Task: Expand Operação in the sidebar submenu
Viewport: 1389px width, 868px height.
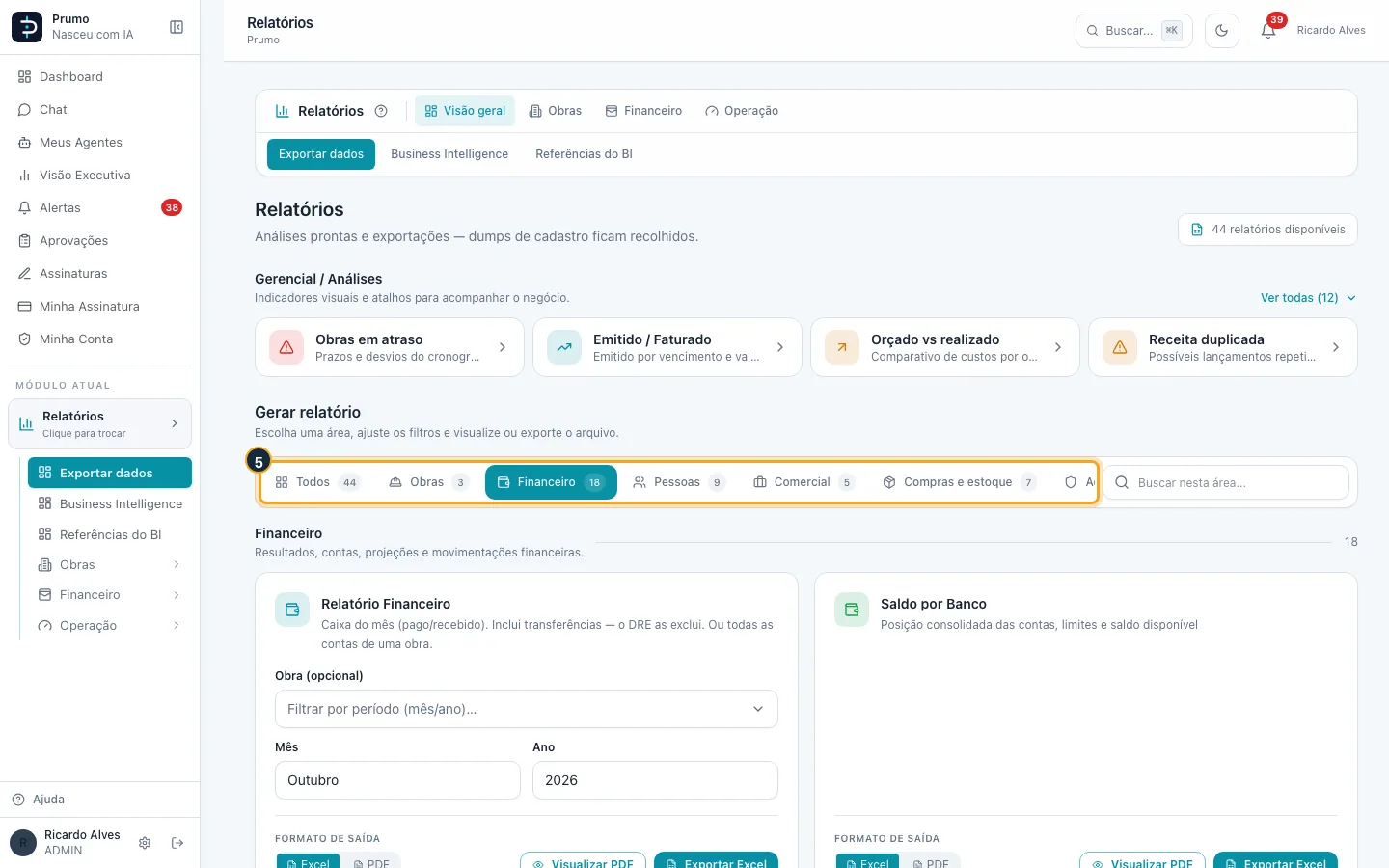Action: coord(110,626)
